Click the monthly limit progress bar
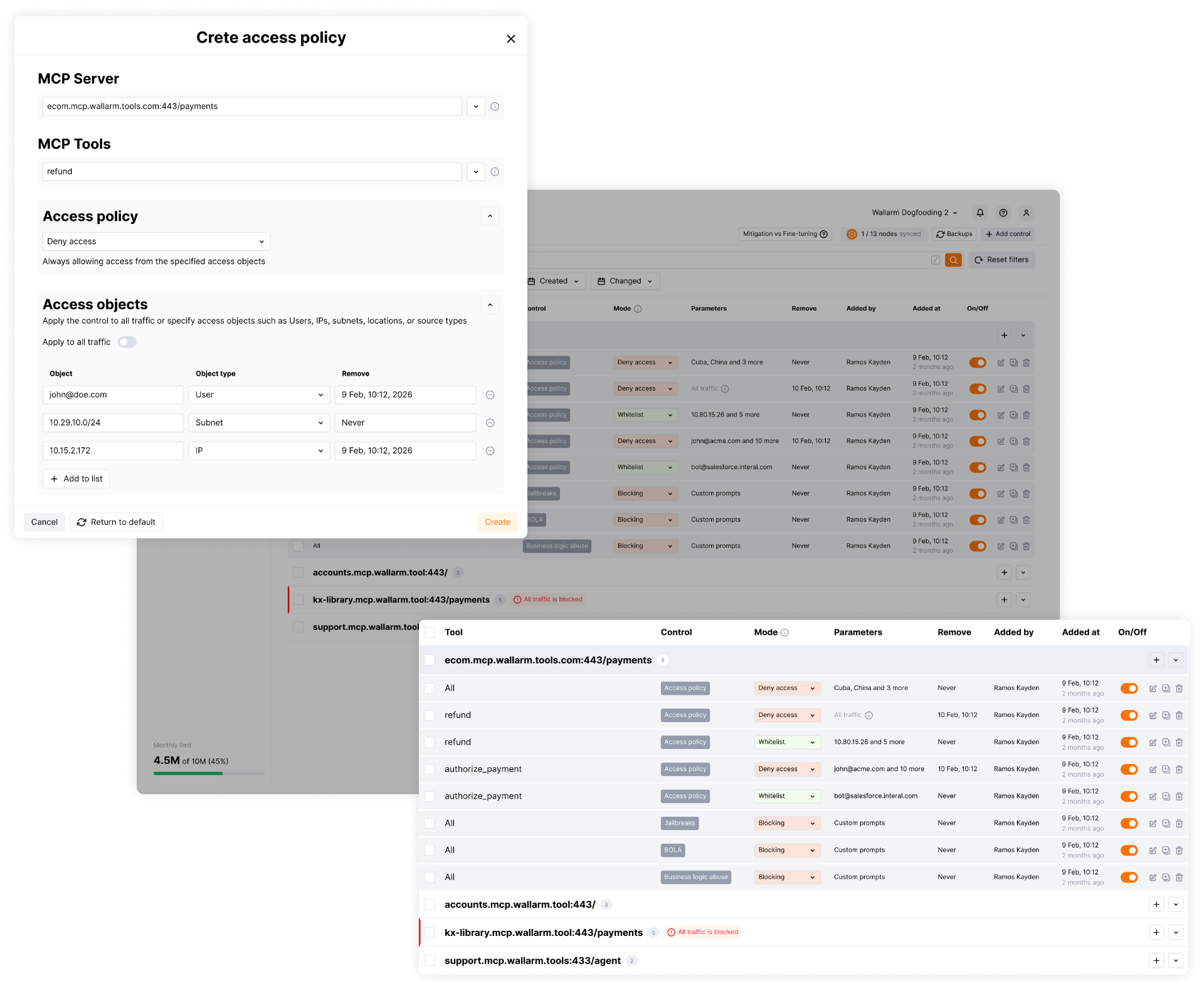Viewport: 1204px width, 988px height. (x=209, y=773)
